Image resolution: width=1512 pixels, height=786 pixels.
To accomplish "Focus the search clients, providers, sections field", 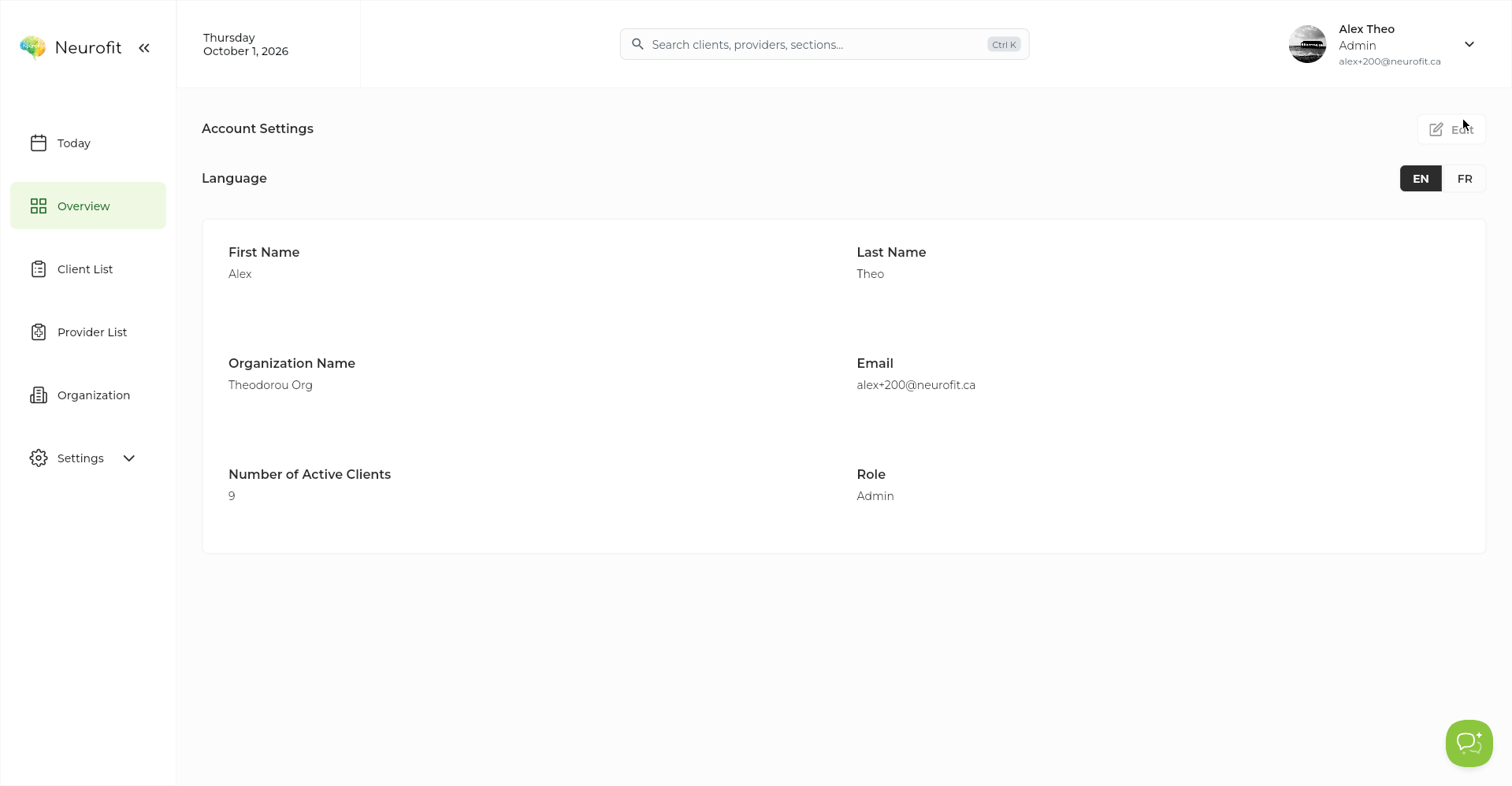I will (824, 44).
